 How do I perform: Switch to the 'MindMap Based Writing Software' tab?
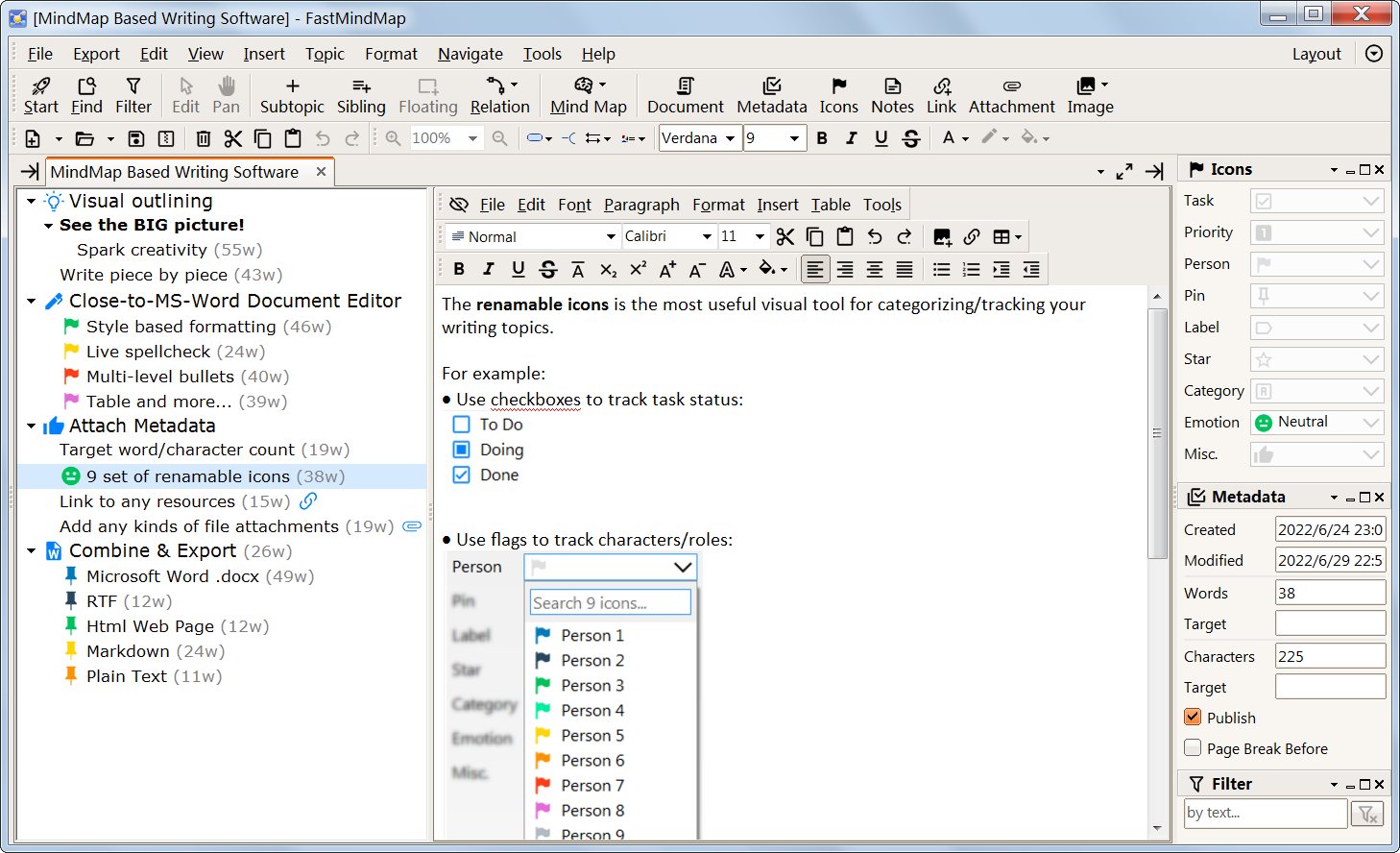pyautogui.click(x=176, y=172)
